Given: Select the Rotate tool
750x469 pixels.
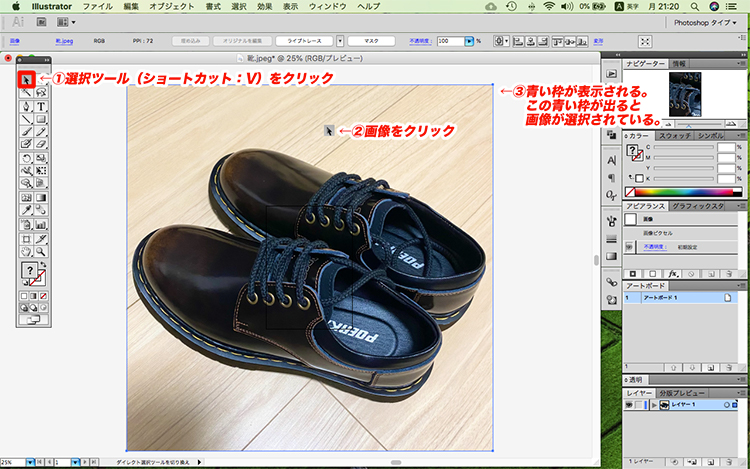Looking at the screenshot, I should point(26,158).
